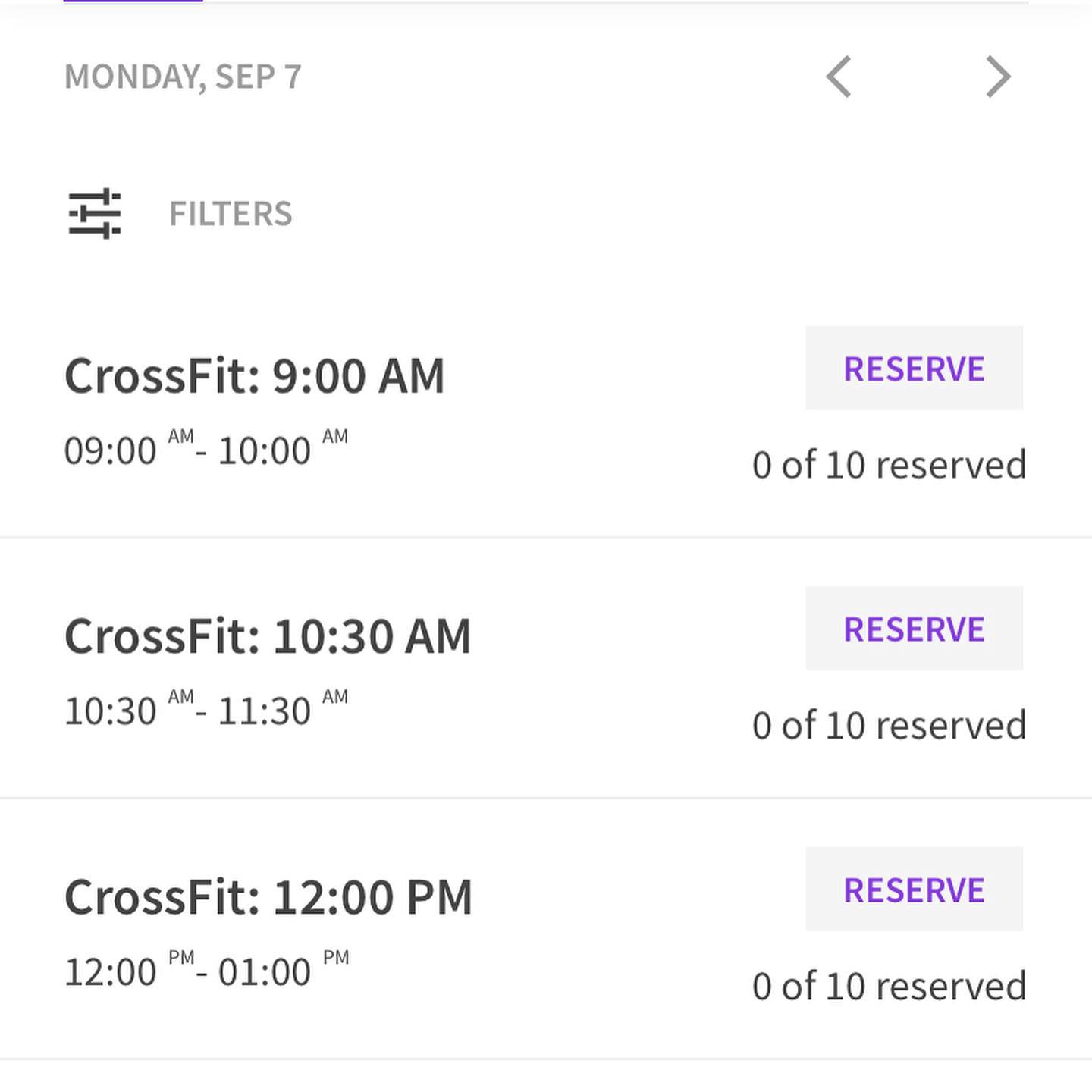Viewport: 1092px width, 1092px height.
Task: View reserved count for the 9:00 AM class
Action: pos(889,465)
